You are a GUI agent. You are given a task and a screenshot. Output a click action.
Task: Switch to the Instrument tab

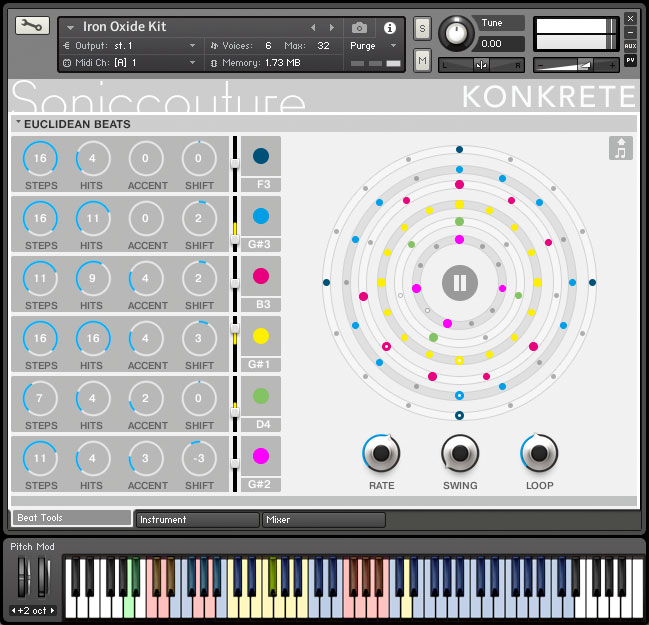pos(196,520)
